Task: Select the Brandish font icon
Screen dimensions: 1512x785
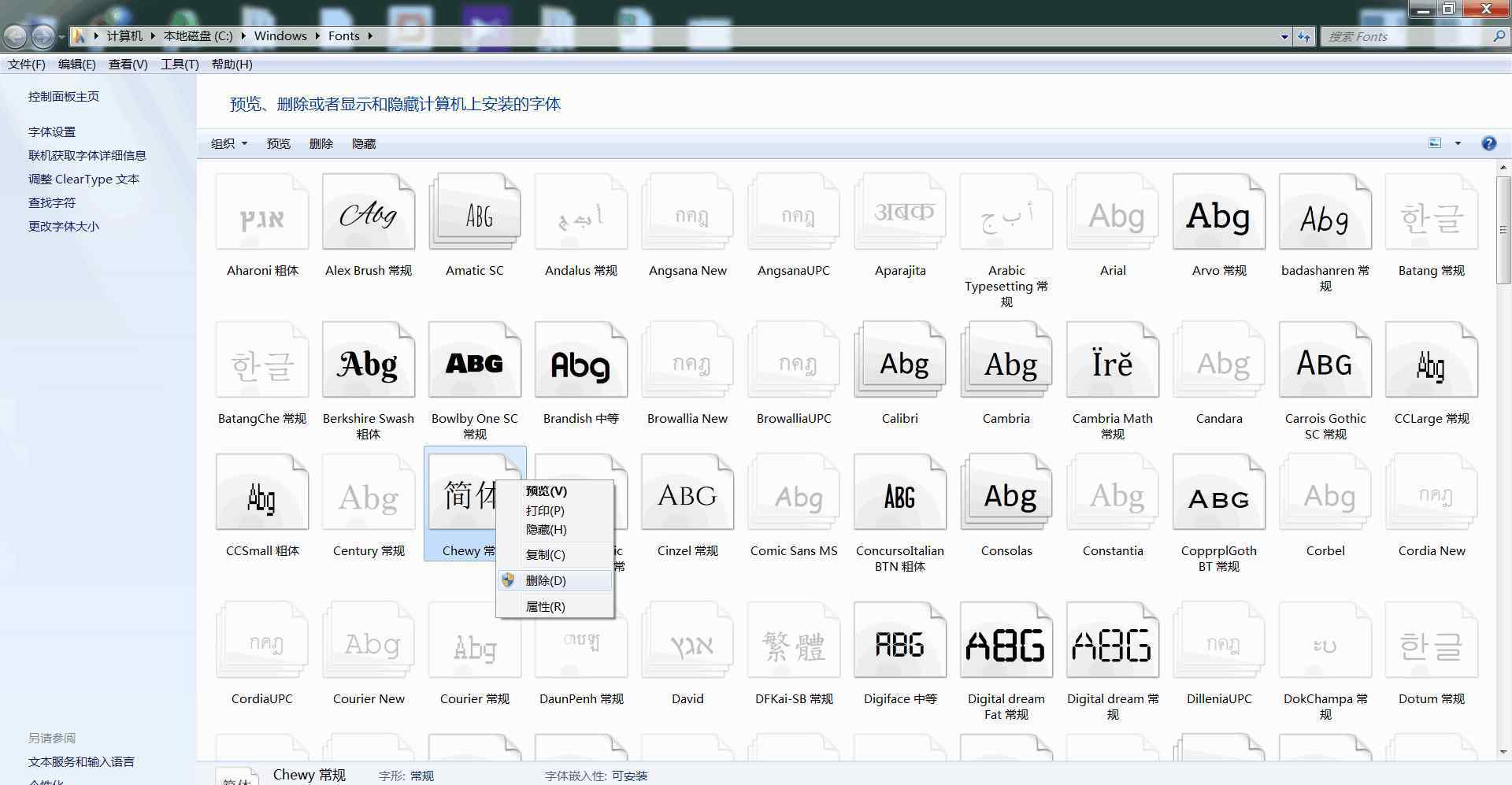Action: [581, 361]
